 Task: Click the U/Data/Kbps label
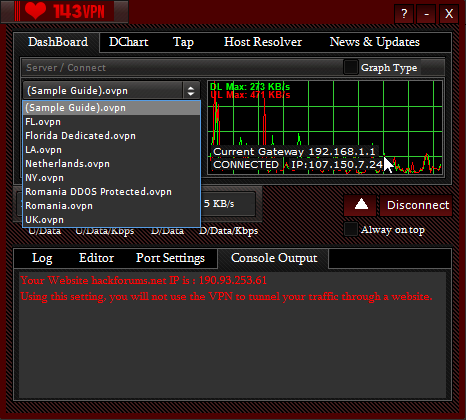(x=105, y=231)
